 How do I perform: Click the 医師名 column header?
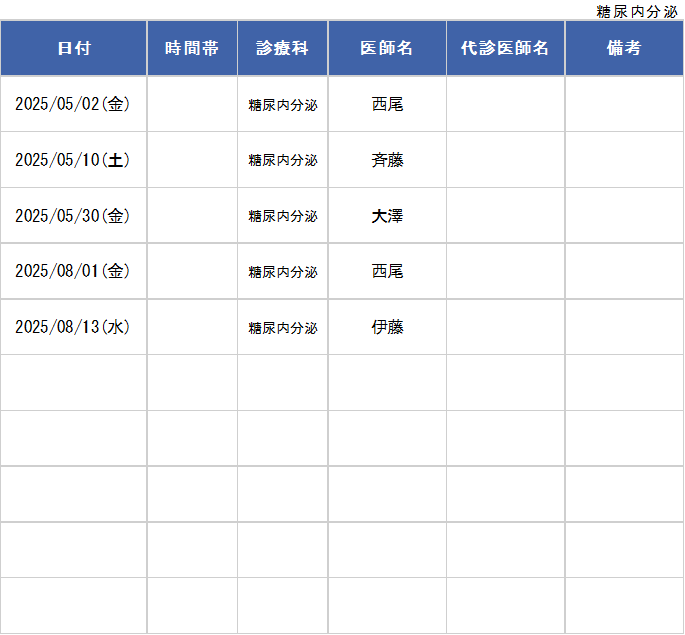pyautogui.click(x=387, y=48)
